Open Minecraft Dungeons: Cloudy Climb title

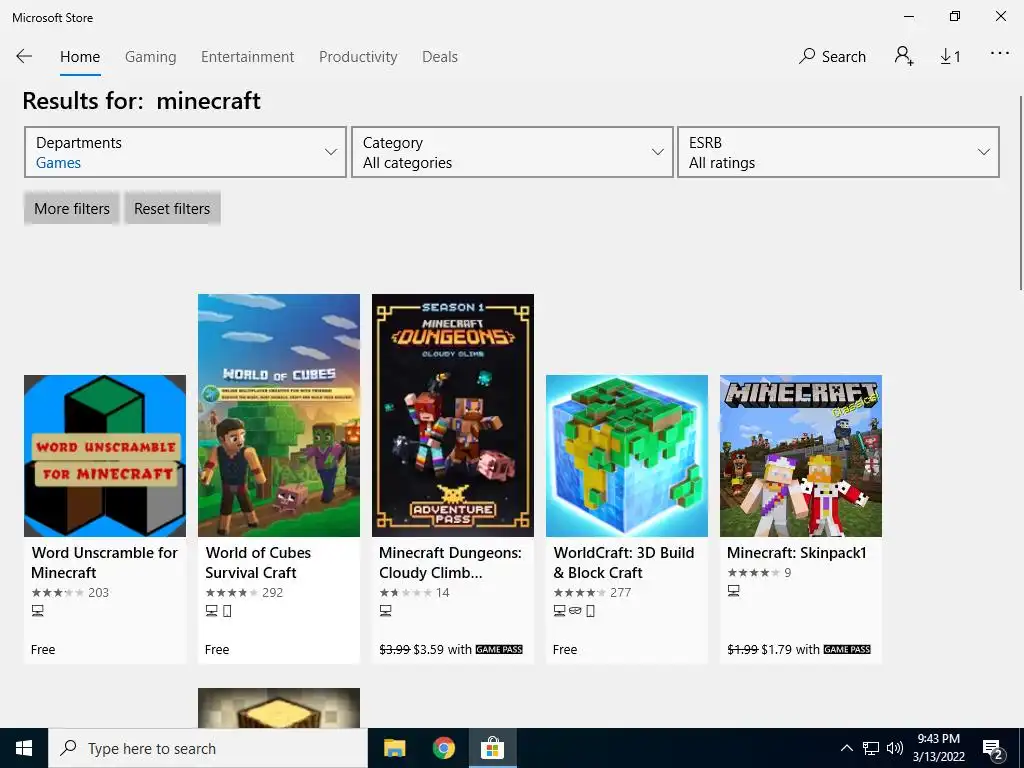451,562
